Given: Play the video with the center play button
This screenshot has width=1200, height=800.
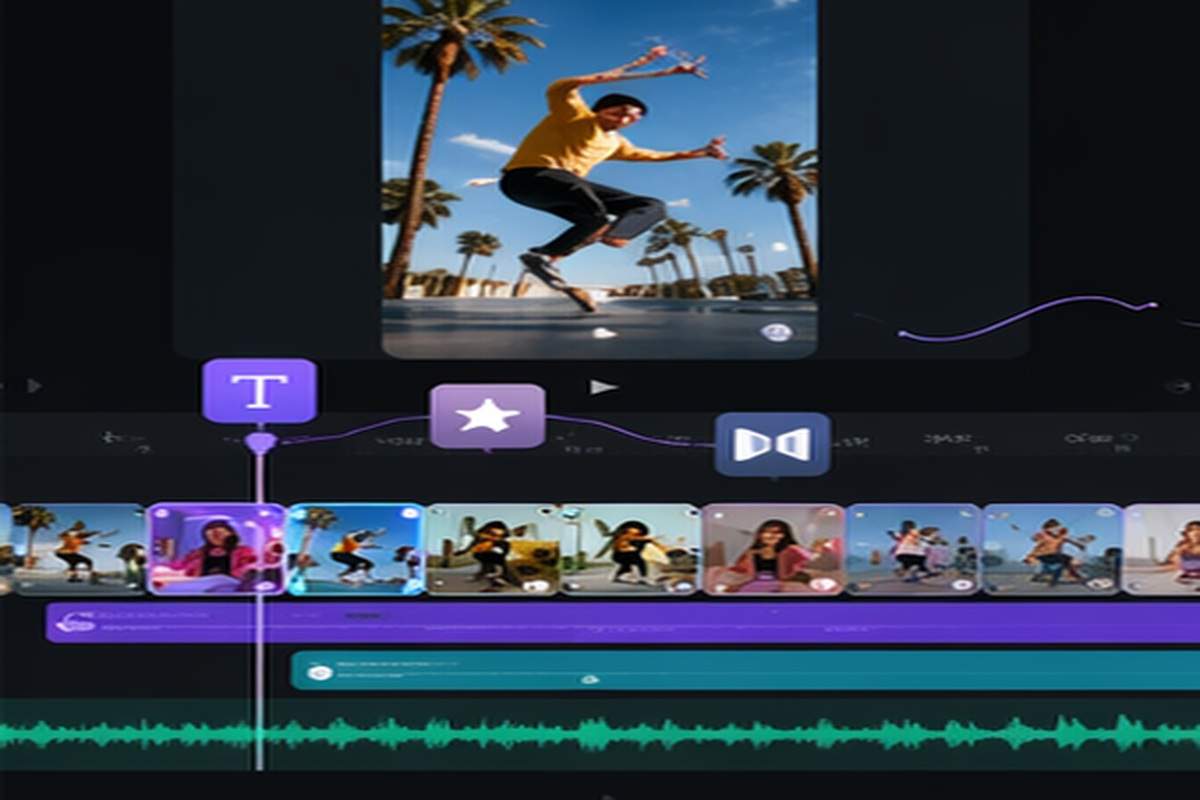Looking at the screenshot, I should click(x=602, y=386).
